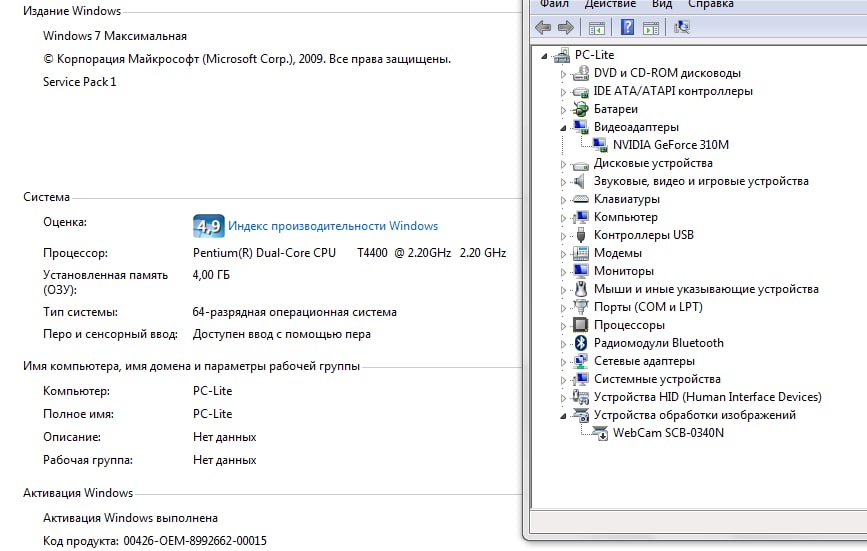Expand the Контроллеры USB node
The width and height of the screenshot is (867, 551).
coord(563,236)
